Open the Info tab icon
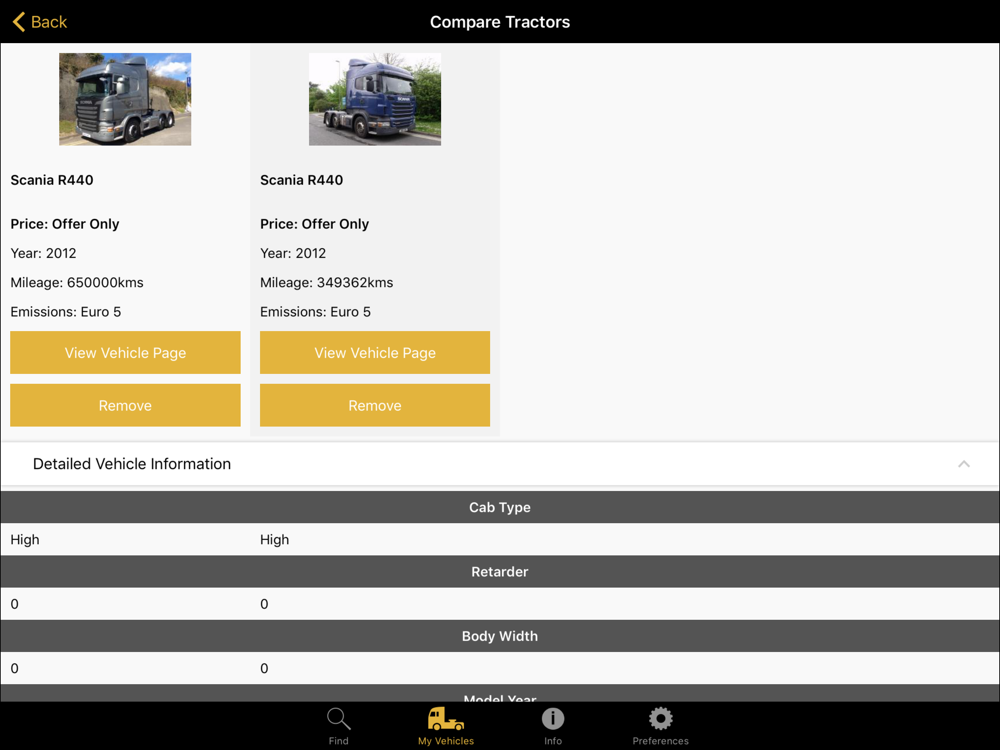 tap(553, 719)
